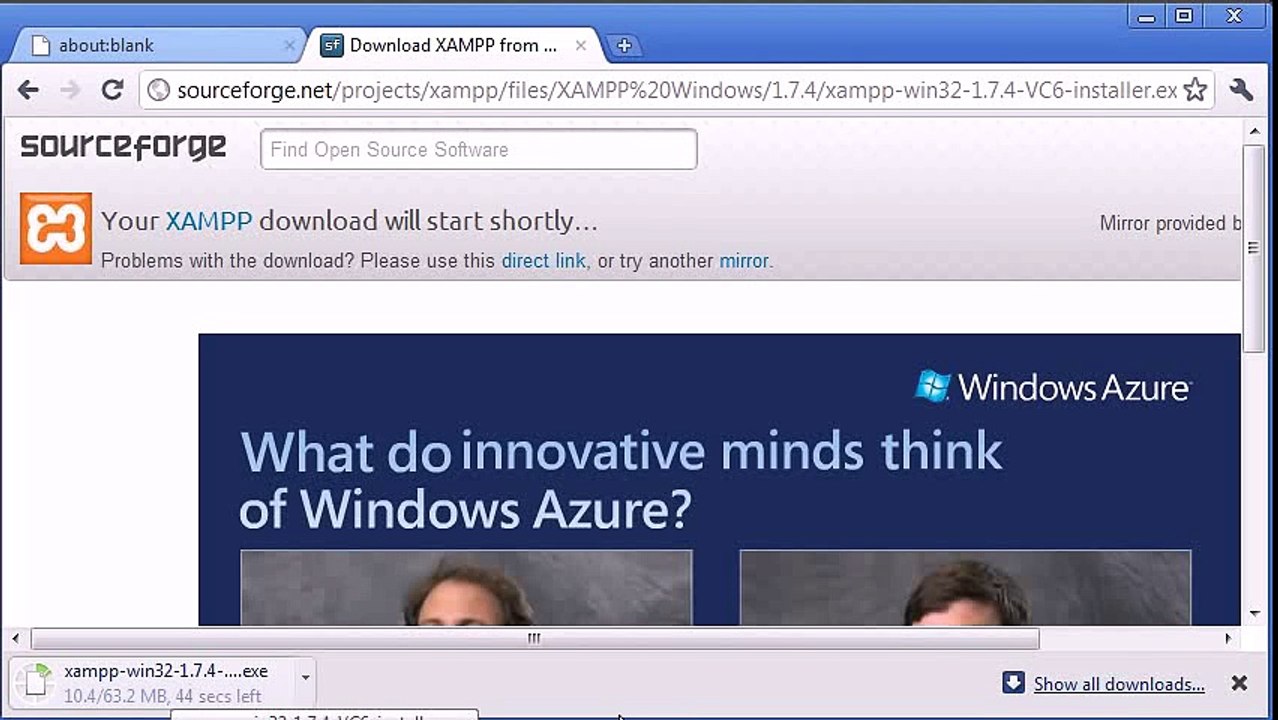Use the direct link for download
This screenshot has height=720, width=1278.
pyautogui.click(x=543, y=261)
